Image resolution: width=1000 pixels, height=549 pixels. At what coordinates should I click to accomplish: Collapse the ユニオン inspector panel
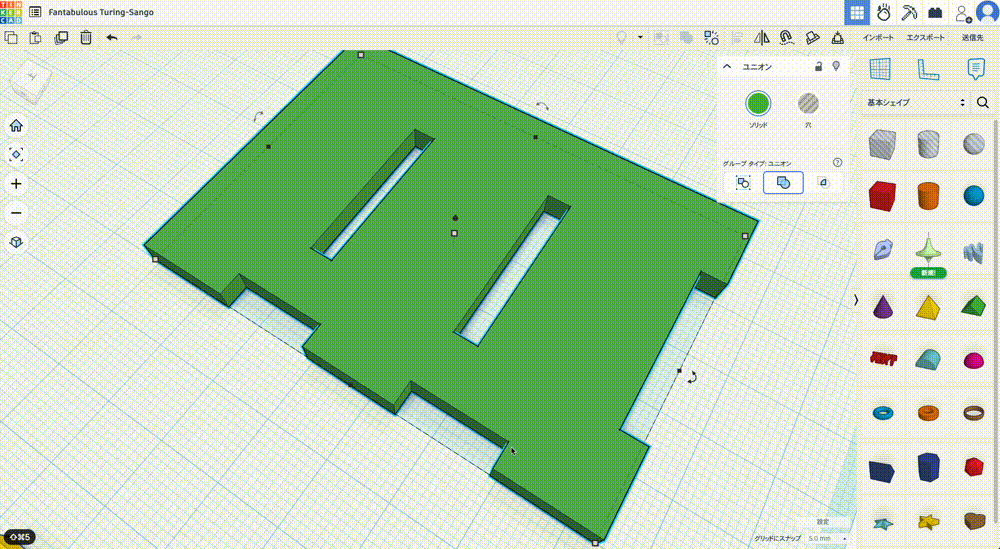pos(729,66)
